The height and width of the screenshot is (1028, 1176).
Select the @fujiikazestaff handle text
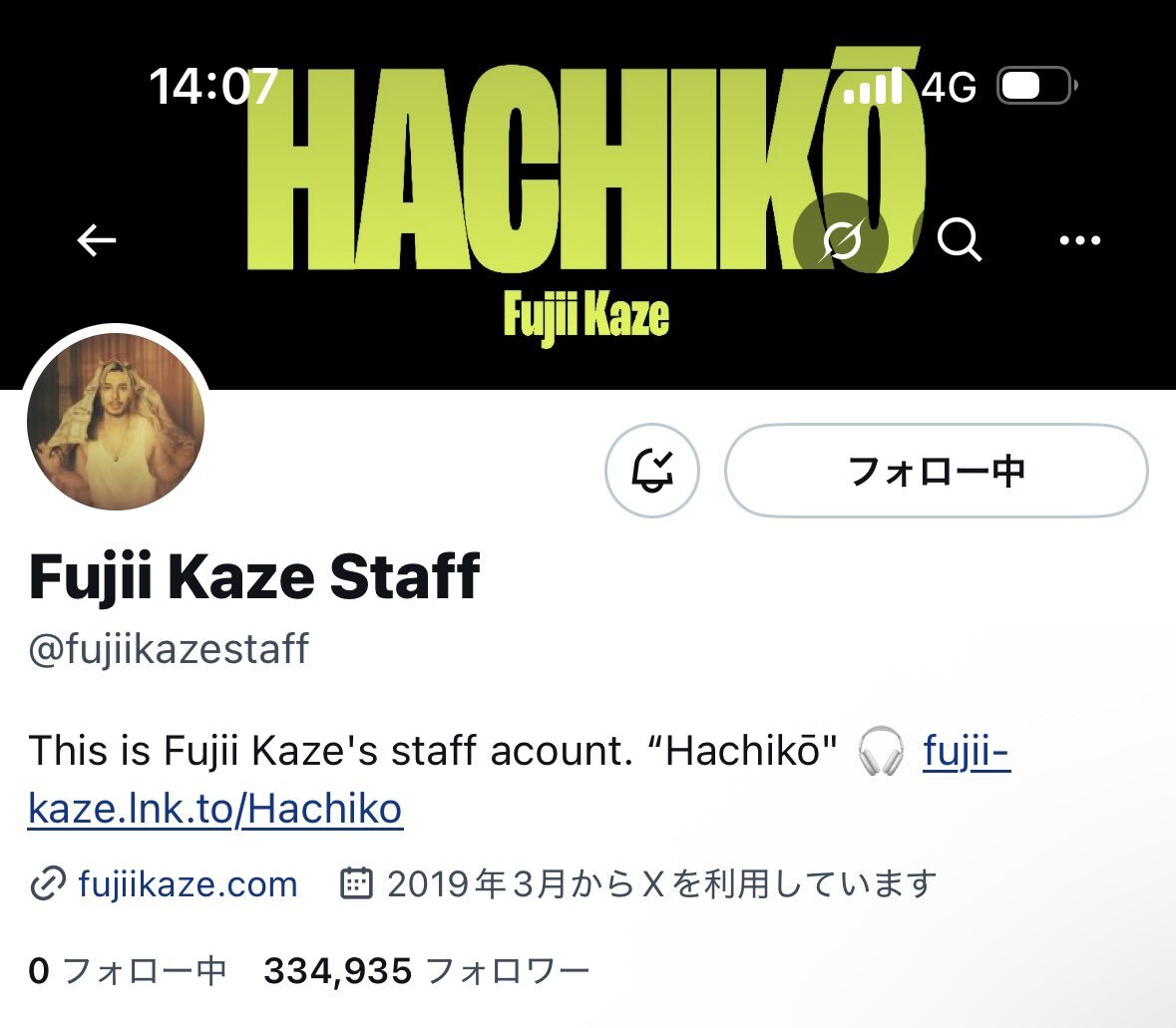[x=169, y=649]
